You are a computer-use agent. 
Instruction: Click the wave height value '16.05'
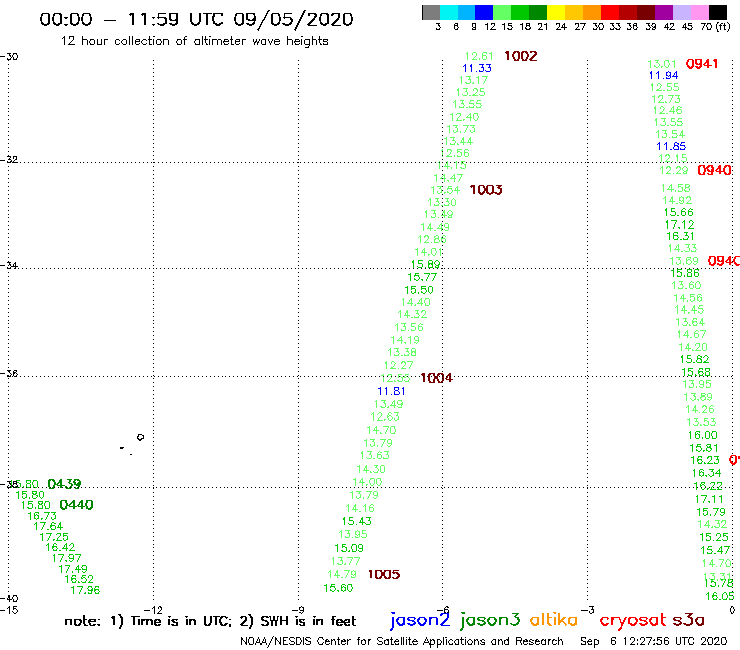tap(720, 596)
